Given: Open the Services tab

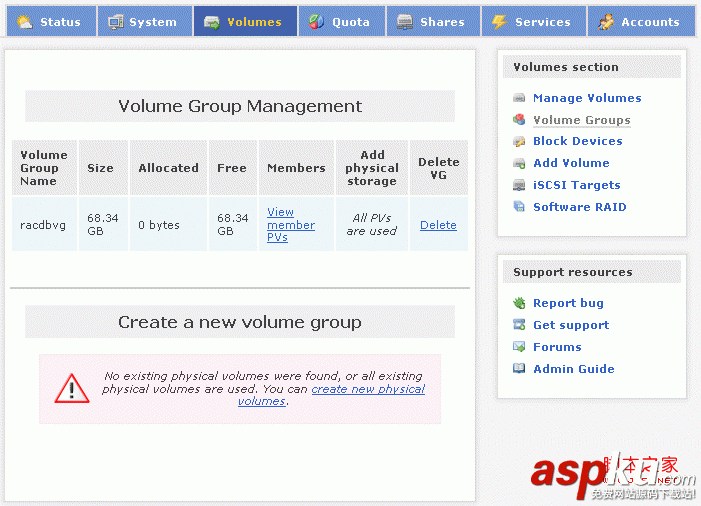Looking at the screenshot, I should pos(534,21).
